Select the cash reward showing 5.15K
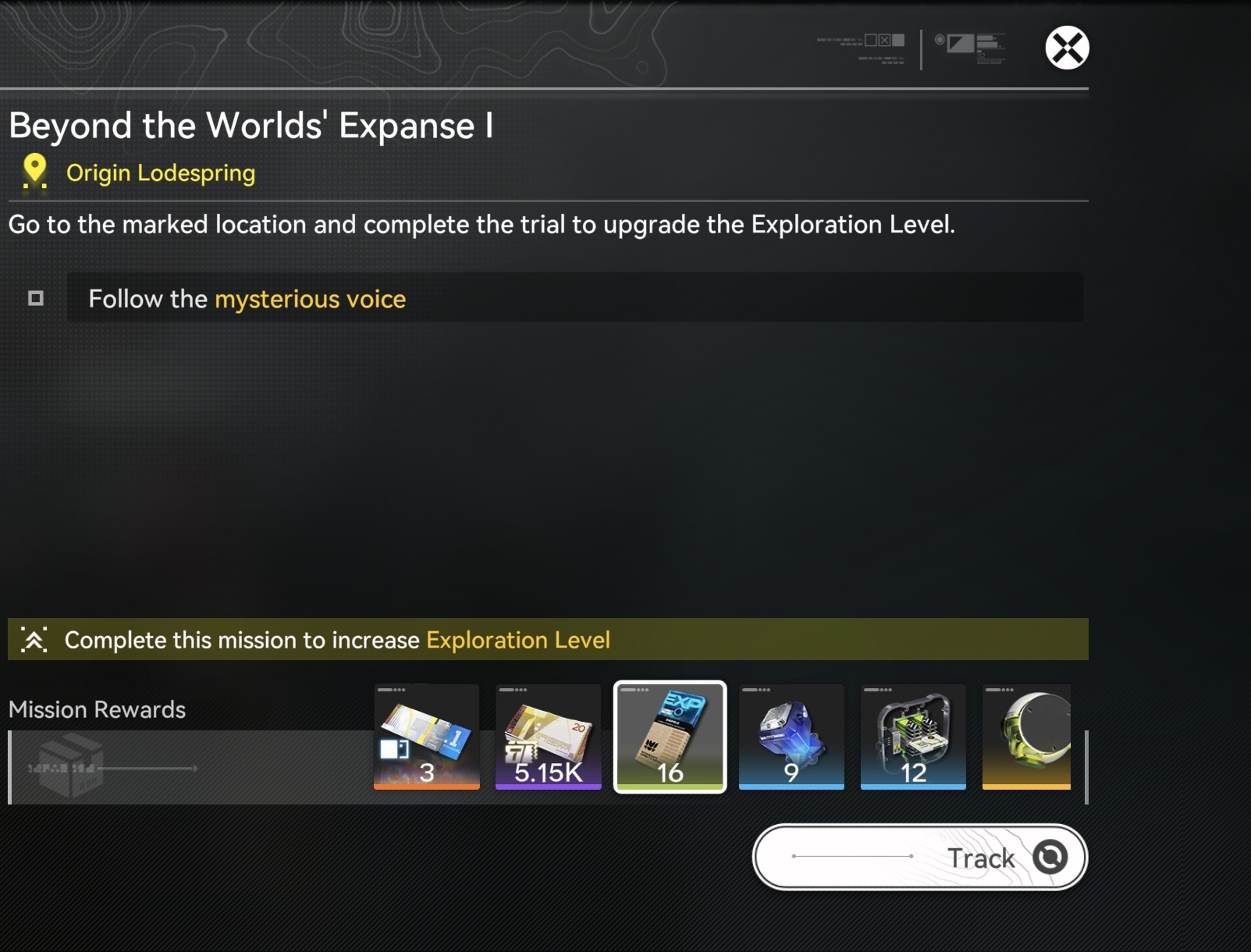 coord(549,737)
